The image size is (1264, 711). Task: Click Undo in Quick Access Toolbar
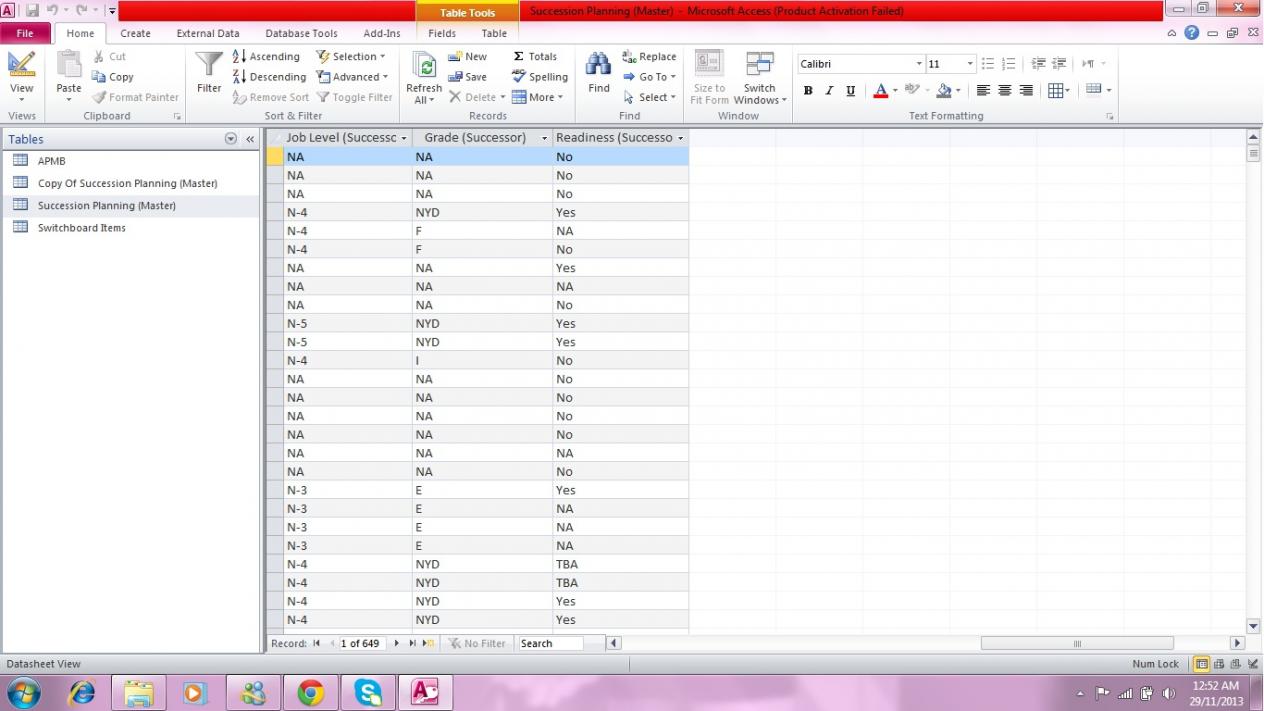click(52, 11)
